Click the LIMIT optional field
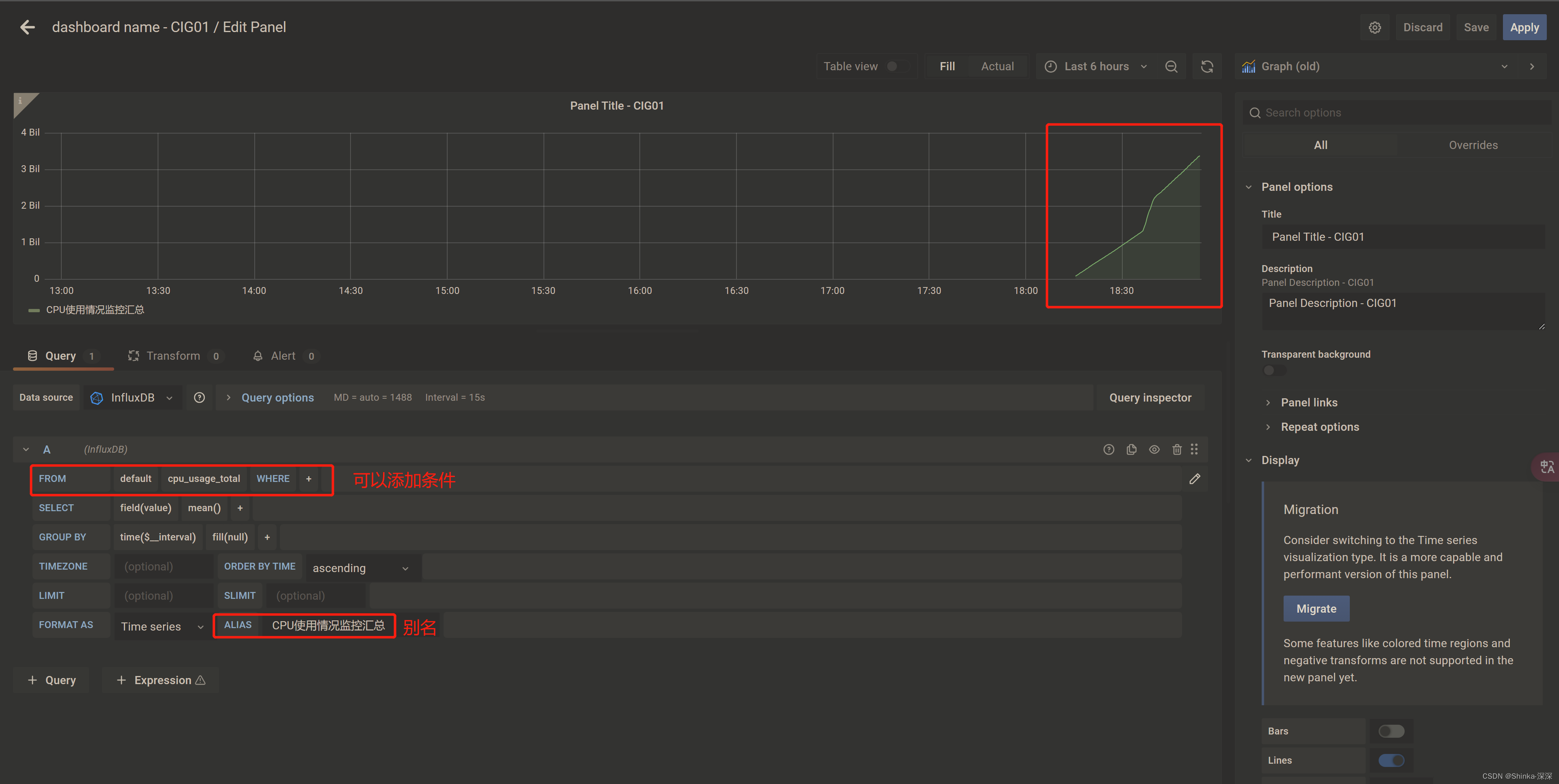Image resolution: width=1559 pixels, height=784 pixels. [163, 596]
